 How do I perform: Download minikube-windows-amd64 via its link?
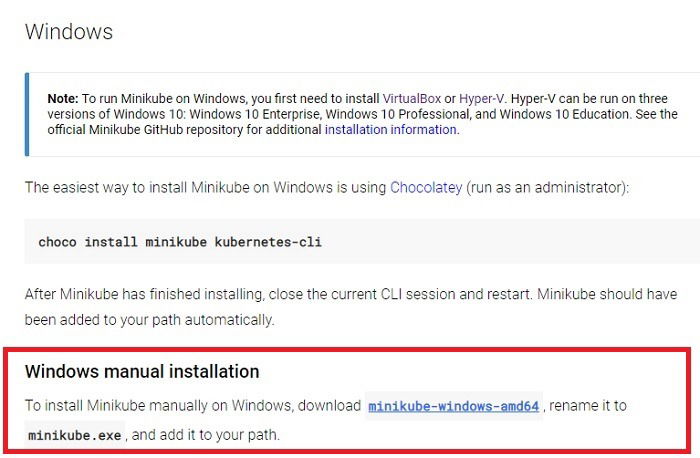(454, 406)
